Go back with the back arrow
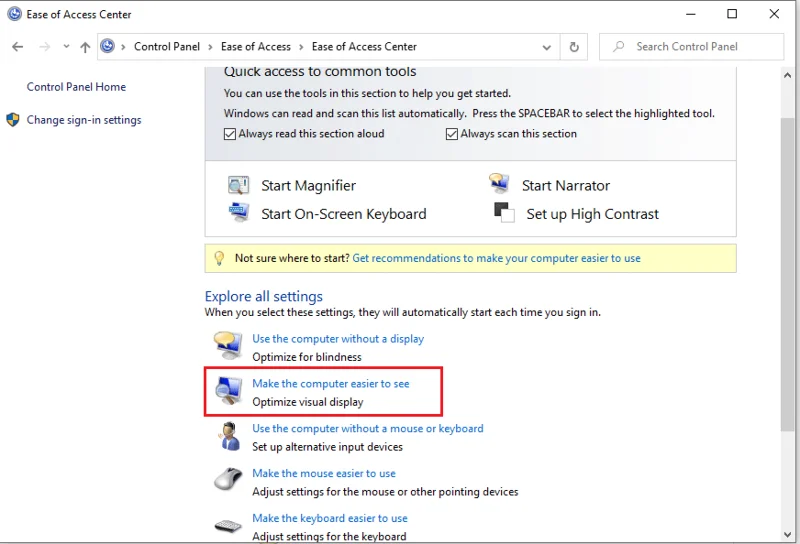The height and width of the screenshot is (544, 800). click(x=18, y=46)
